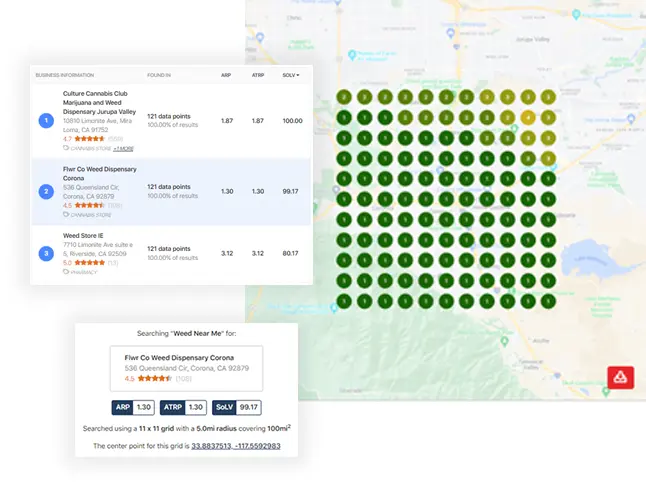Image resolution: width=646 pixels, height=488 pixels.
Task: Select the blue rank 1 badge
Action: pos(46,121)
